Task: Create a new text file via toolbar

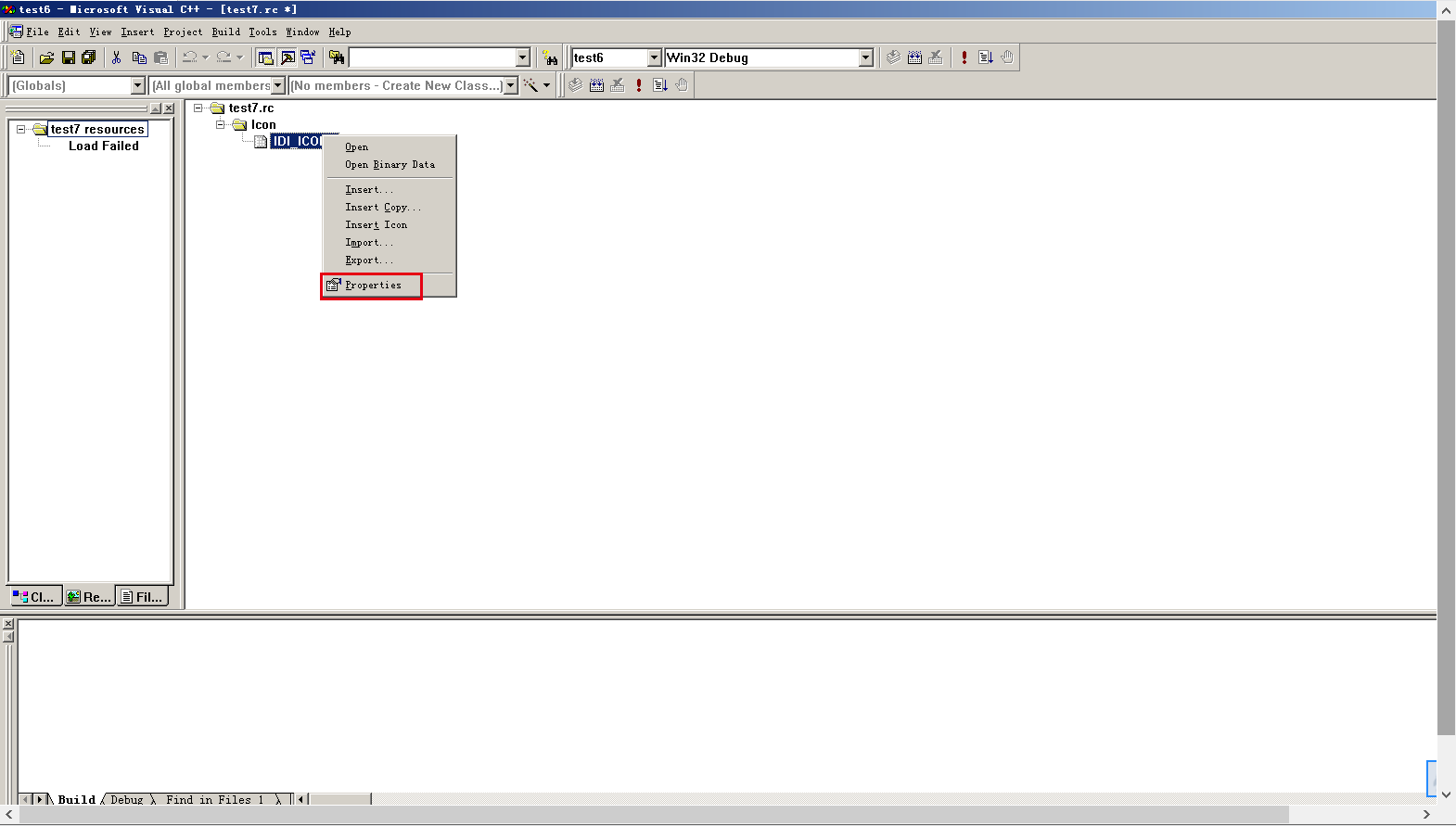Action: tap(18, 57)
